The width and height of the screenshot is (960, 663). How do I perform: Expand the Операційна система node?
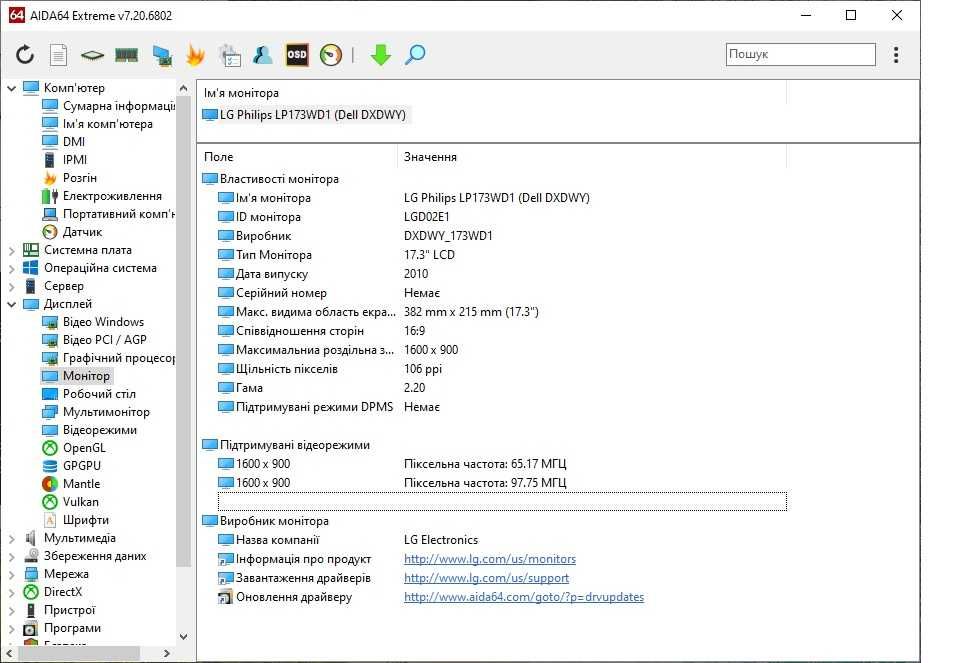11,268
